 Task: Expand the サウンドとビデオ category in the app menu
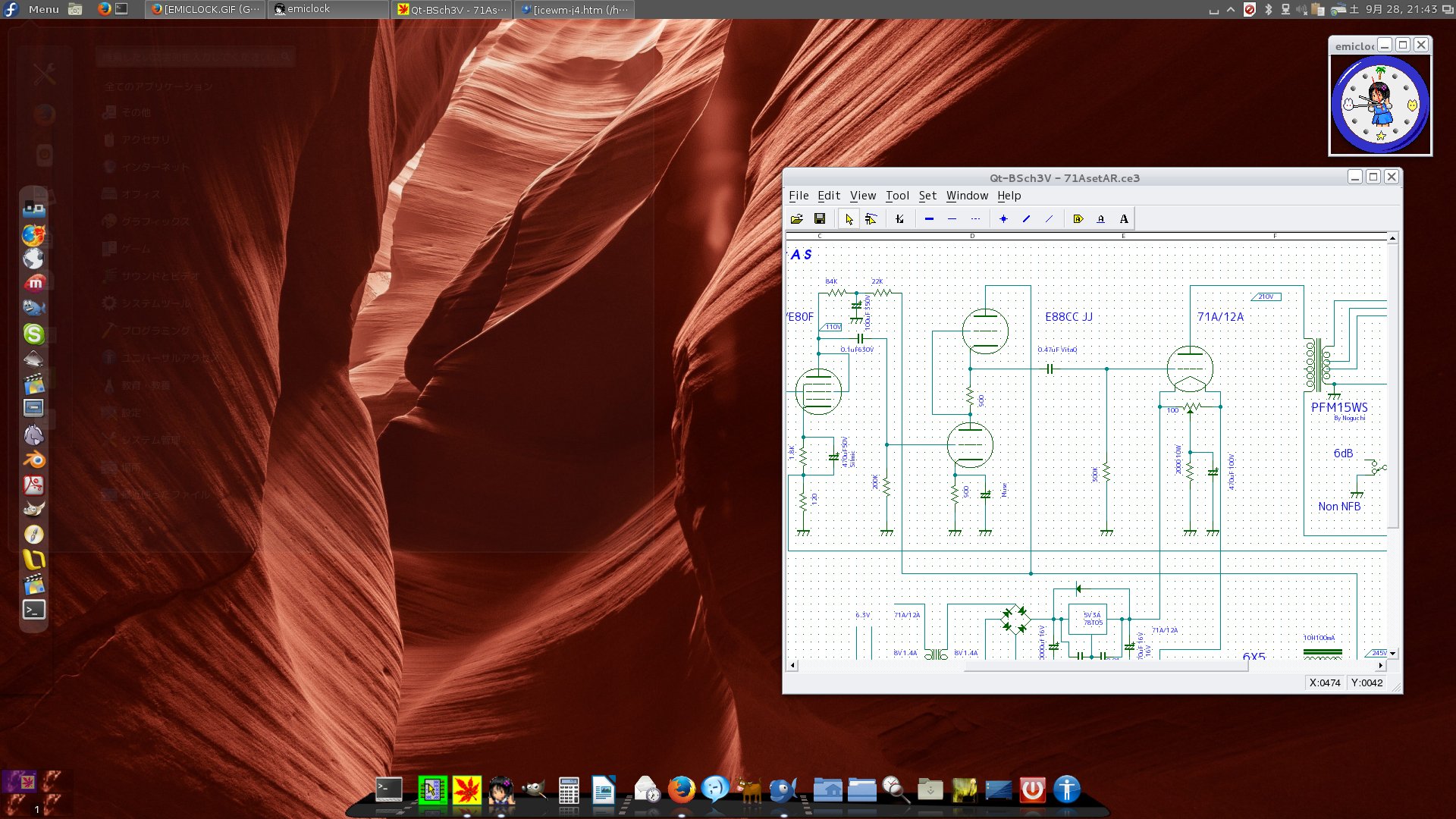point(159,276)
